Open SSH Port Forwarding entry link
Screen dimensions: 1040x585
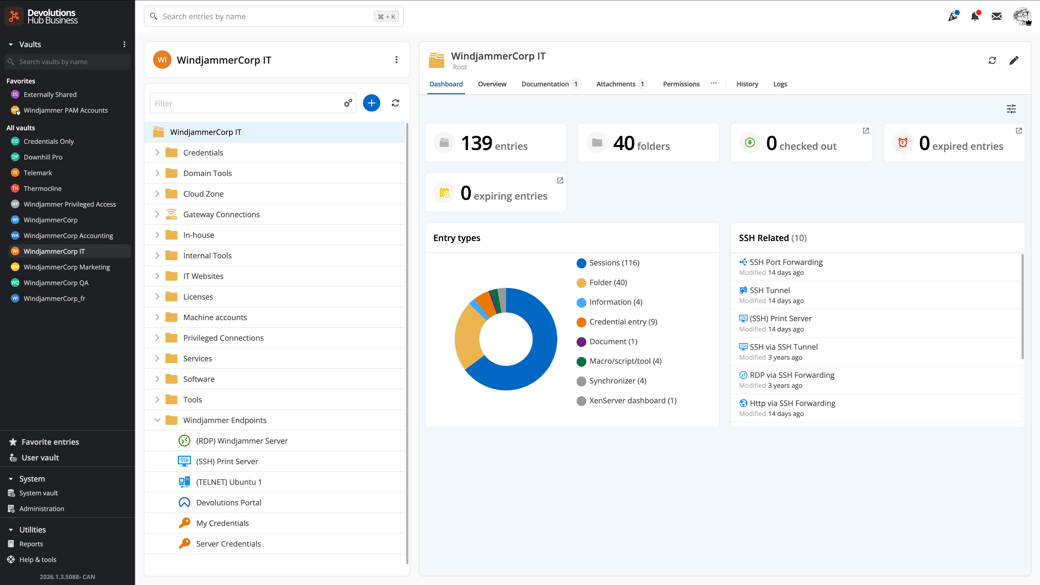pyautogui.click(x=786, y=262)
